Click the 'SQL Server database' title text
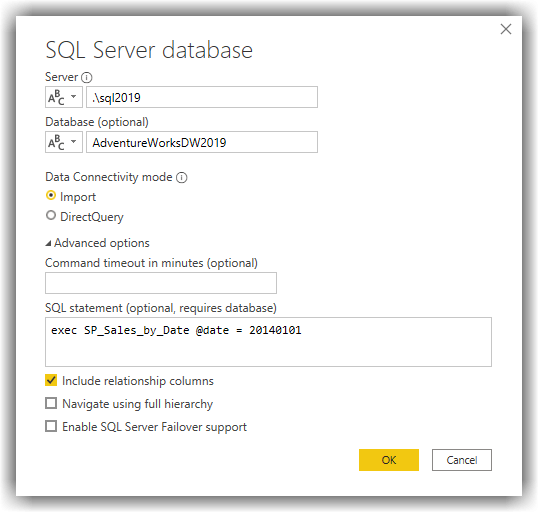The height and width of the screenshot is (513, 539). tap(149, 50)
